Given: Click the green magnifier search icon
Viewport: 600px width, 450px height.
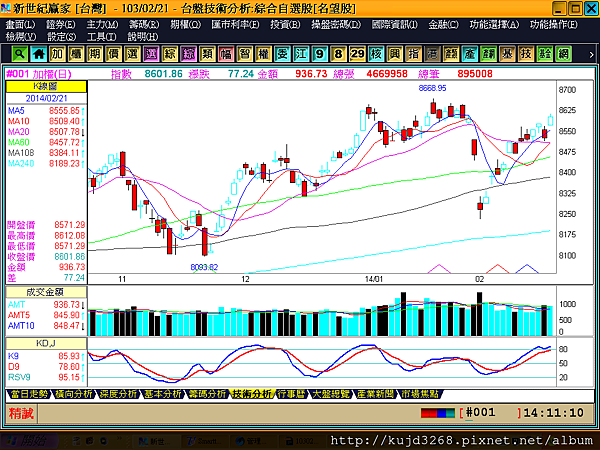Looking at the screenshot, I should pos(20,54).
